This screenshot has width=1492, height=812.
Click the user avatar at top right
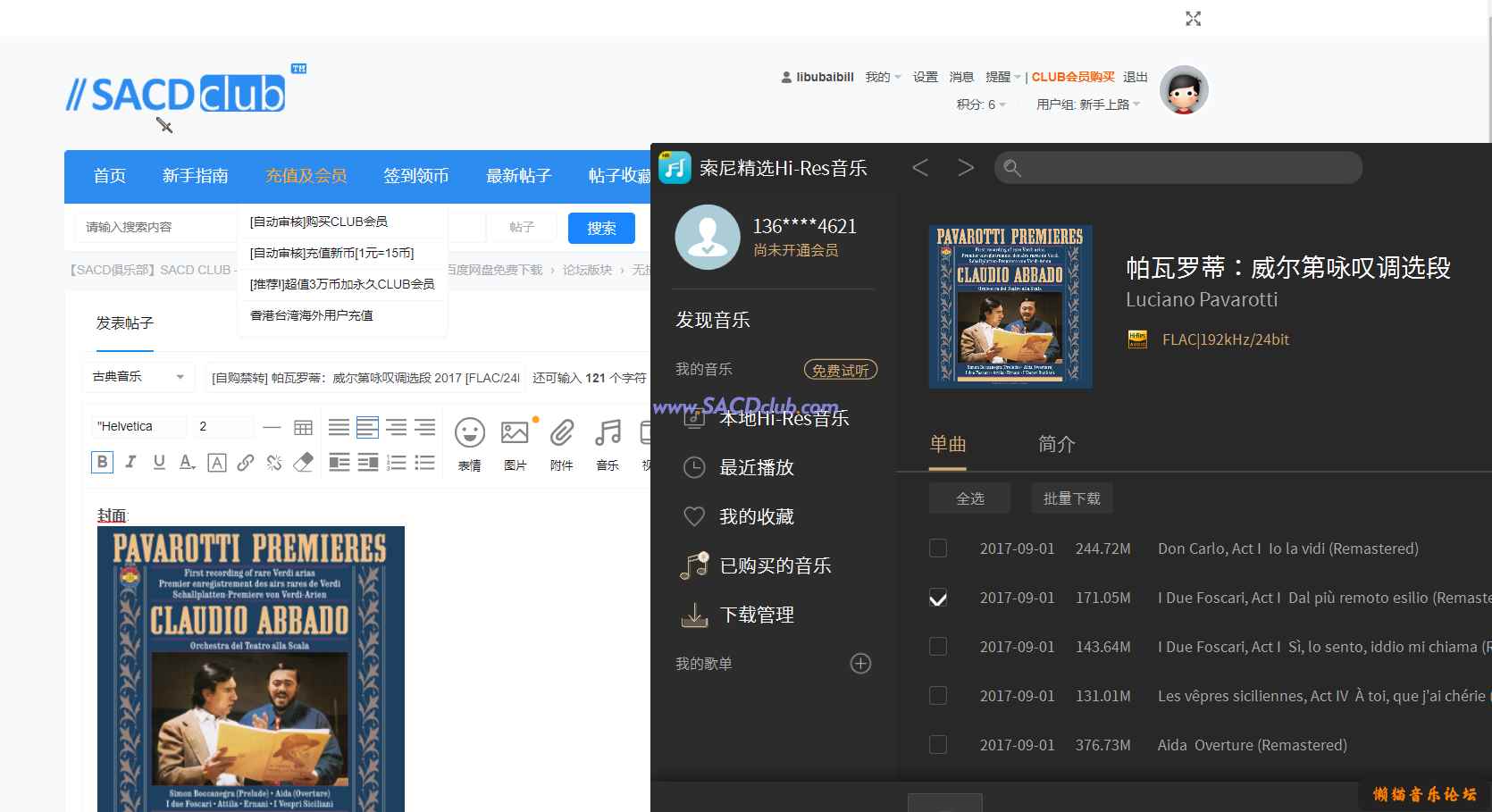coord(1184,90)
